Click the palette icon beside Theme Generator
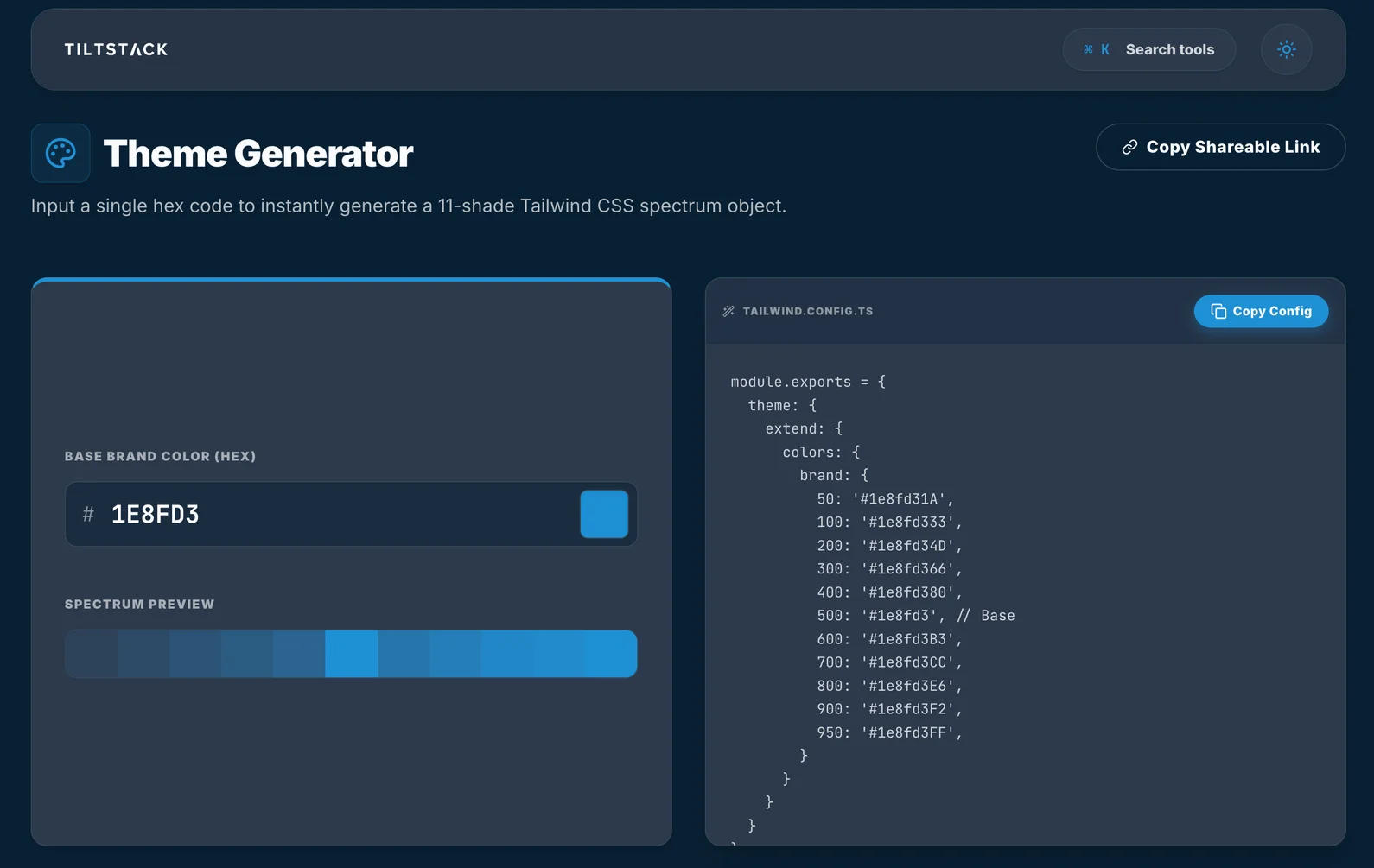This screenshot has height=868, width=1374. (x=60, y=154)
